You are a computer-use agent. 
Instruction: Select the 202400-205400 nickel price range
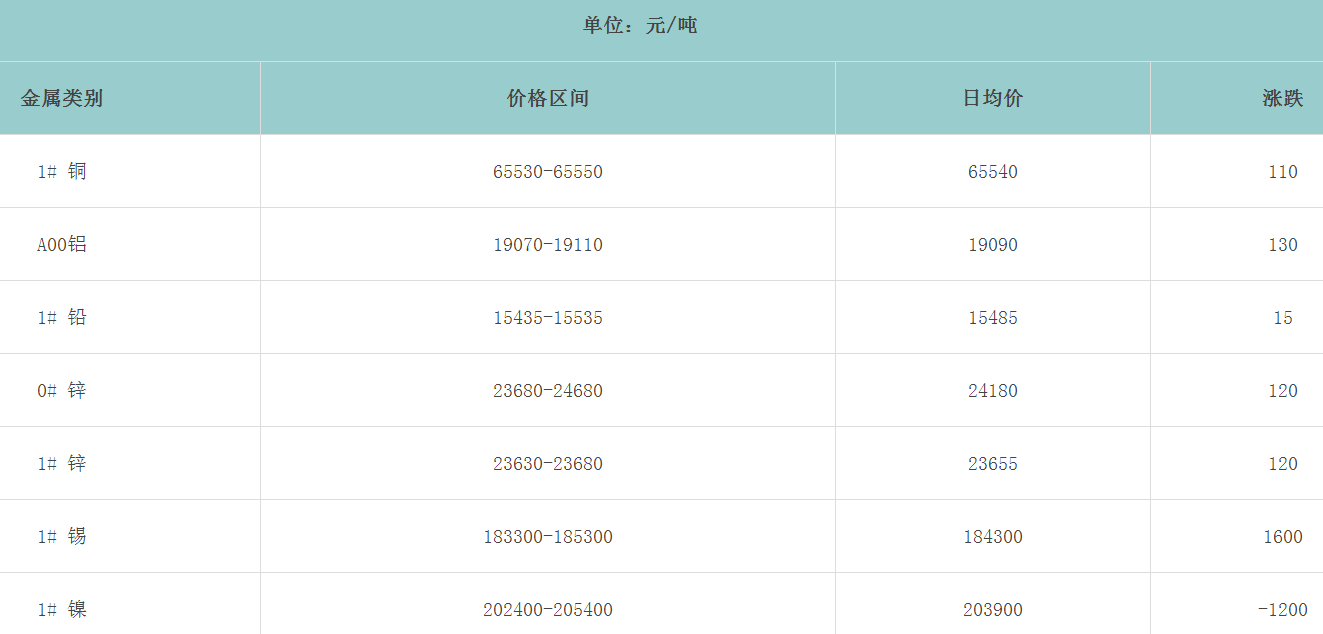548,610
